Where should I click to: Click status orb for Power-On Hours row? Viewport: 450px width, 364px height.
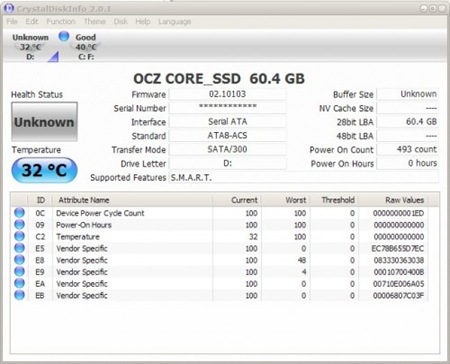[19, 224]
